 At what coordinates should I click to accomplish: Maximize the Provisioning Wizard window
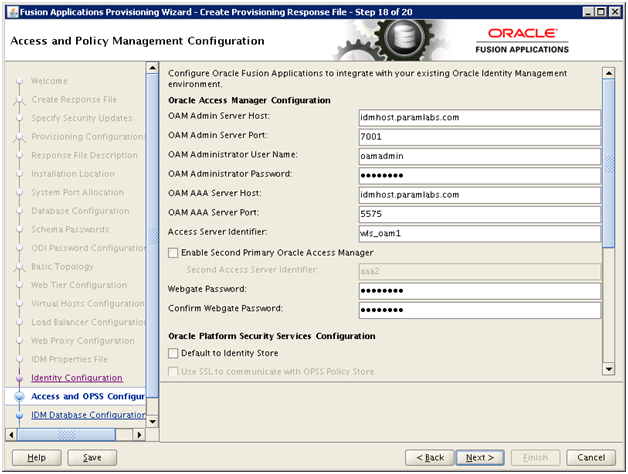tap(601, 12)
